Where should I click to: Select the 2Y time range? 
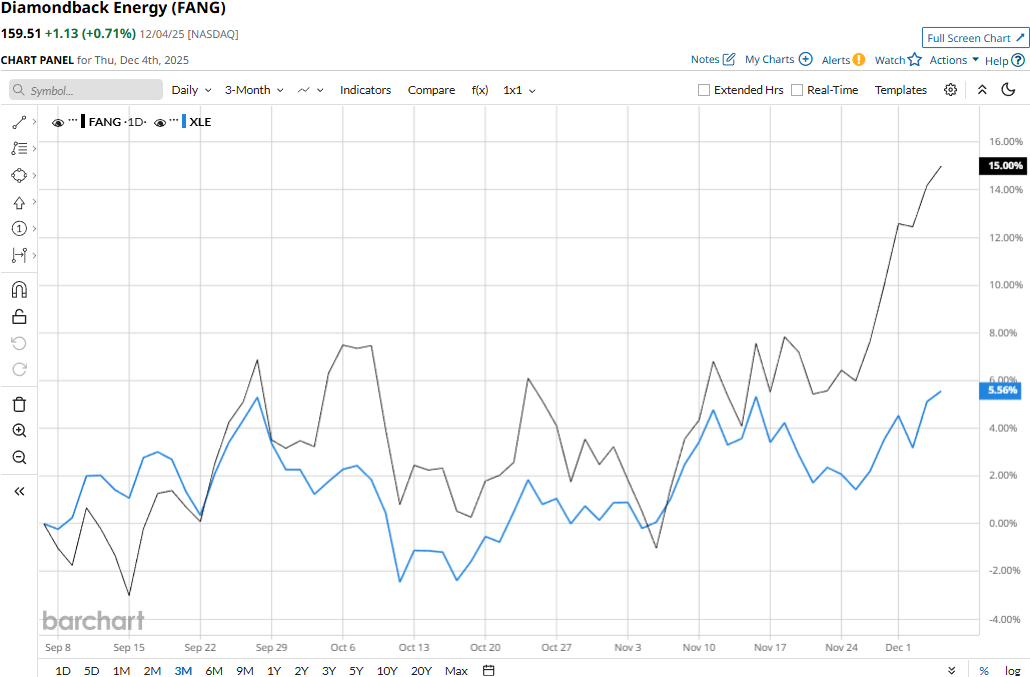pyautogui.click(x=301, y=670)
